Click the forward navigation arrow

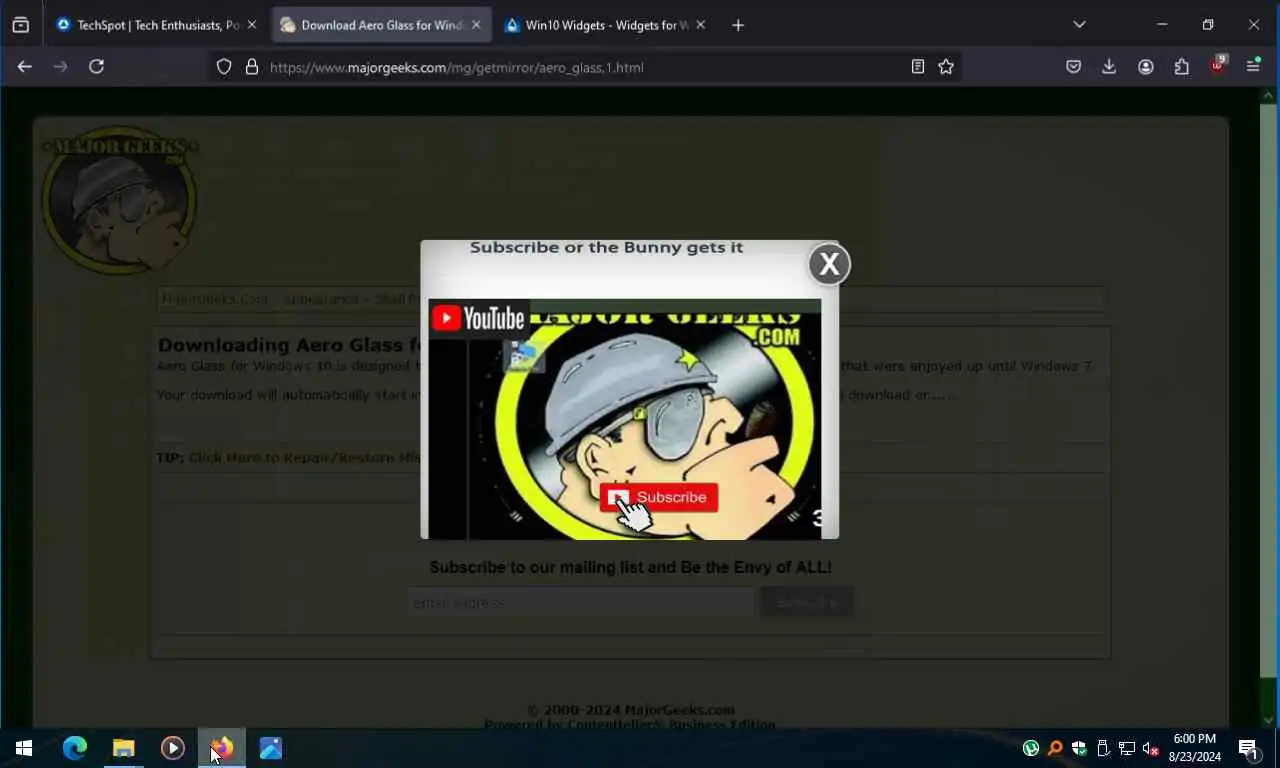[61, 67]
